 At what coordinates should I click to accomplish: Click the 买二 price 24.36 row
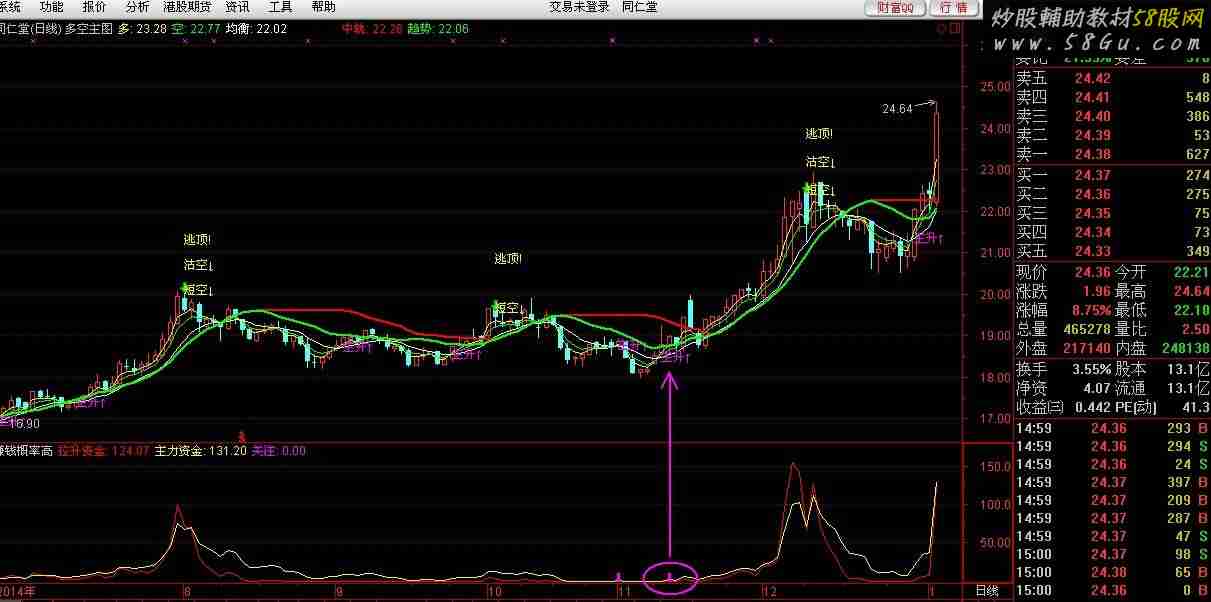tap(1112, 195)
